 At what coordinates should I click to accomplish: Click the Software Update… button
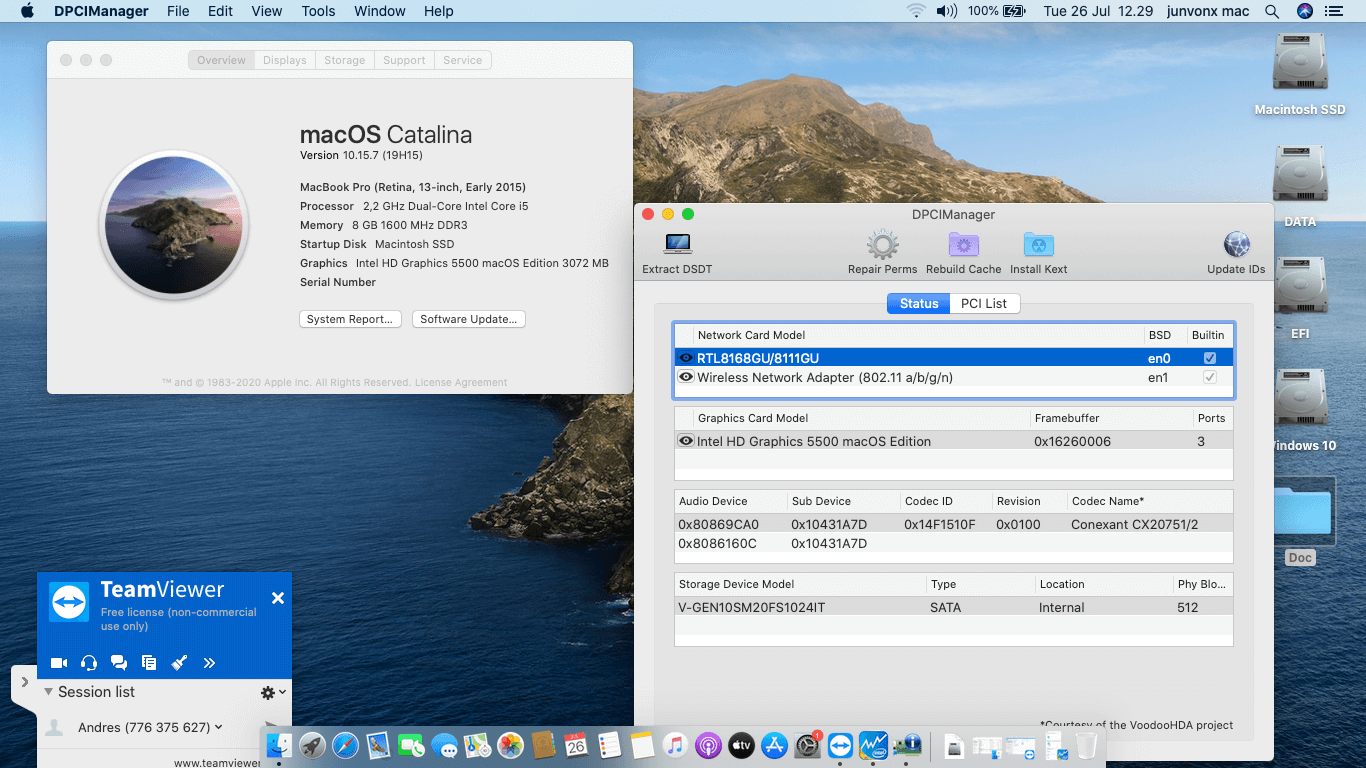tap(468, 319)
